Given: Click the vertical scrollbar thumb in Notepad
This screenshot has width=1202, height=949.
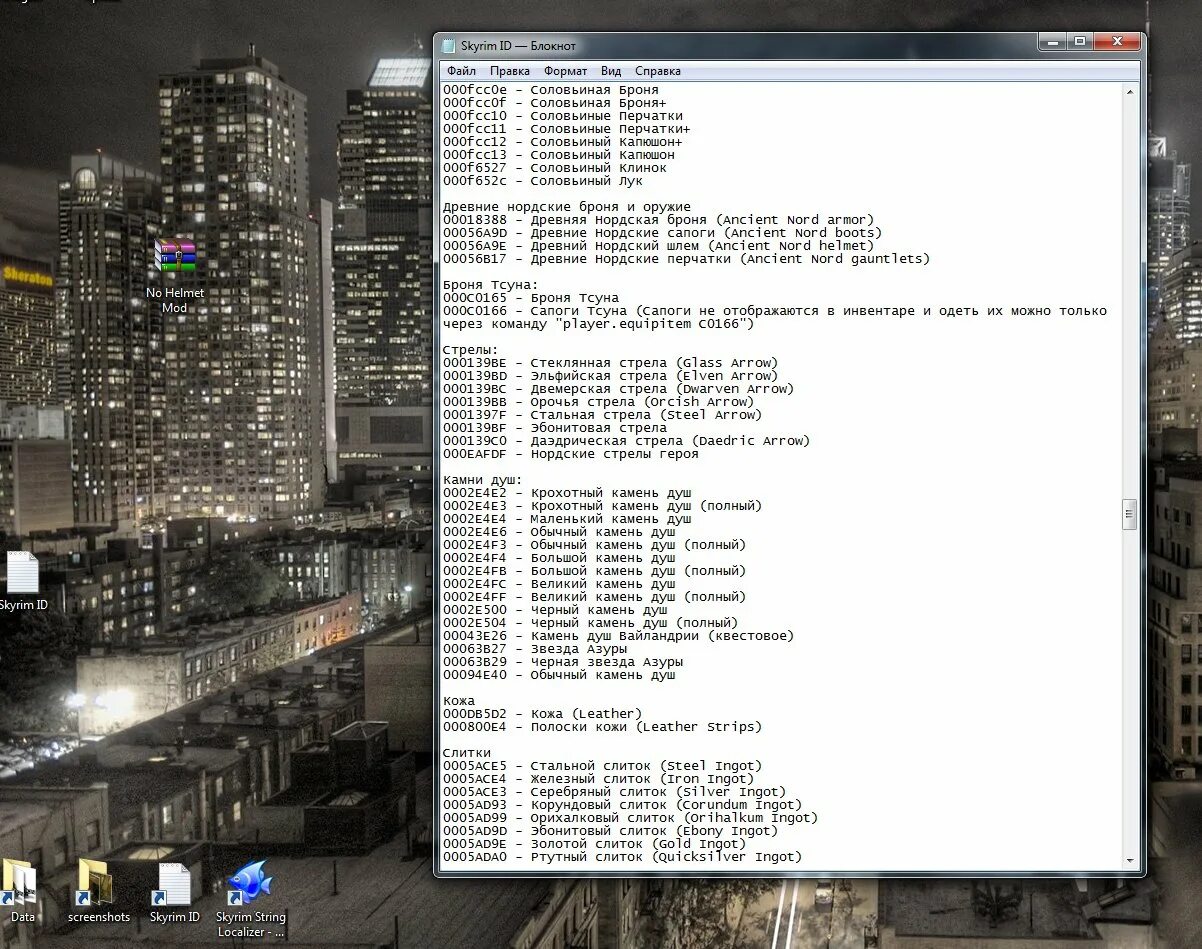Looking at the screenshot, I should tap(1130, 514).
